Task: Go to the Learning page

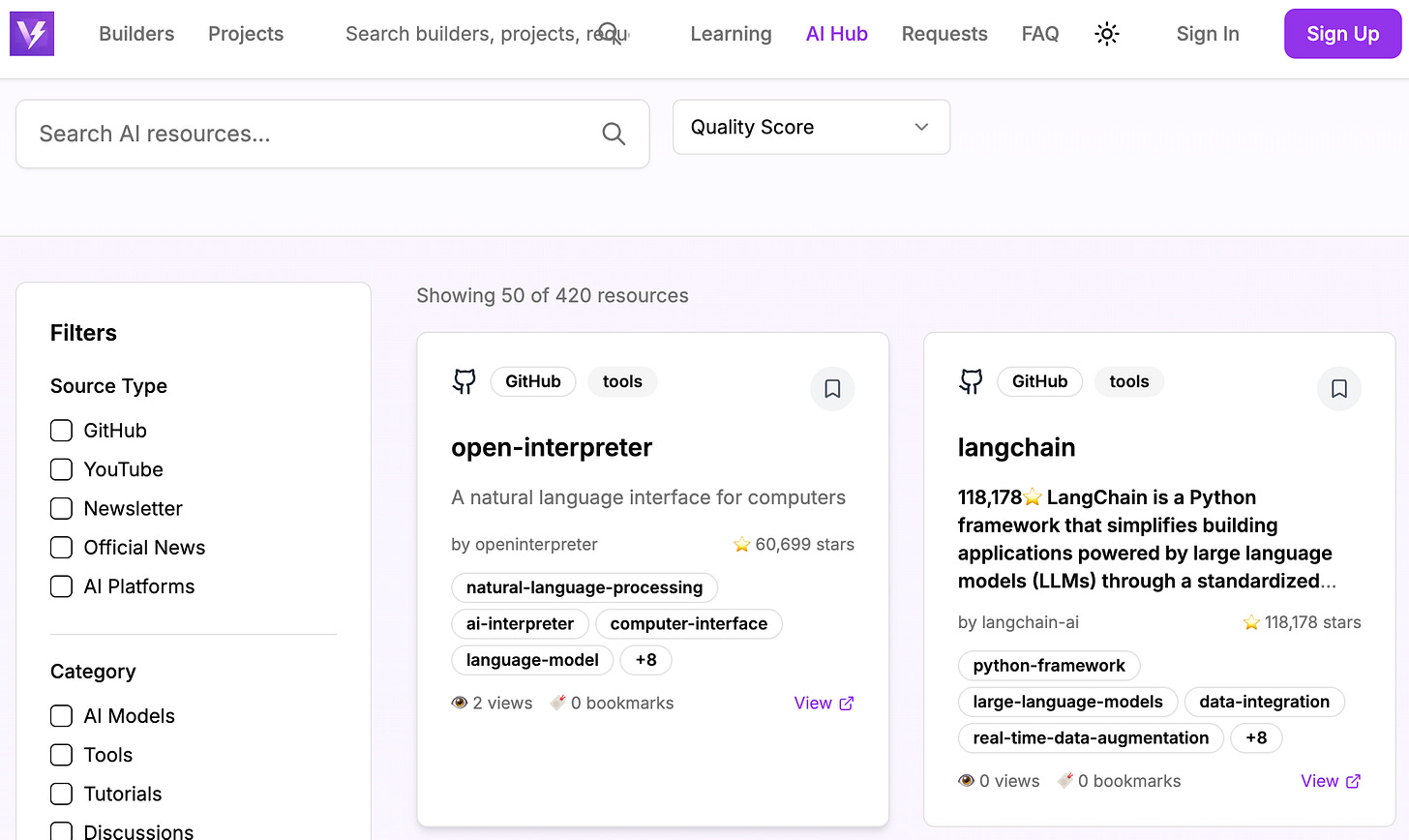Action: pos(731,34)
